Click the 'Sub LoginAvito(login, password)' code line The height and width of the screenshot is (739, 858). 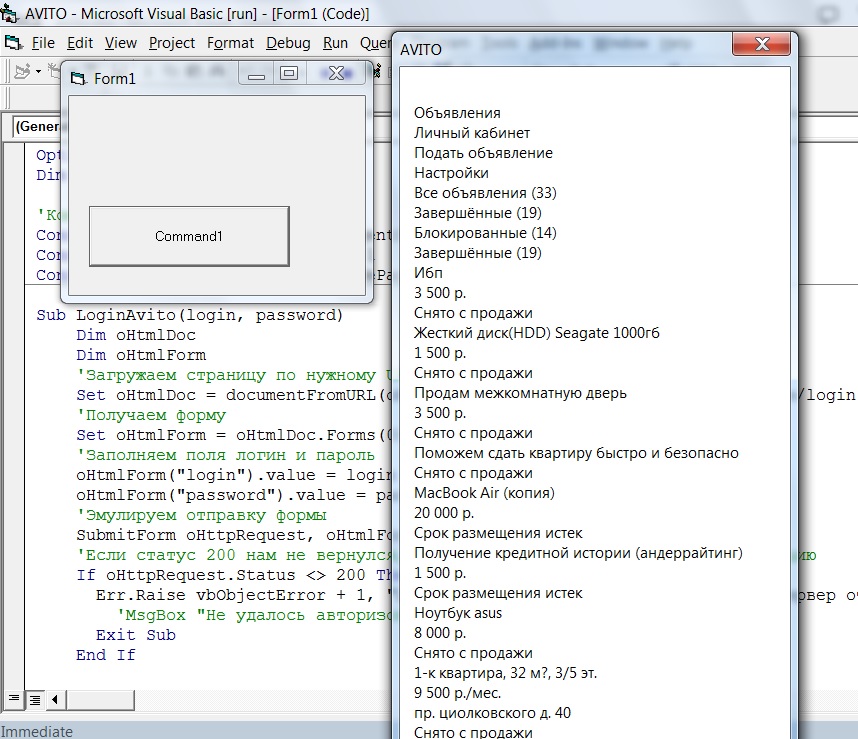click(189, 315)
